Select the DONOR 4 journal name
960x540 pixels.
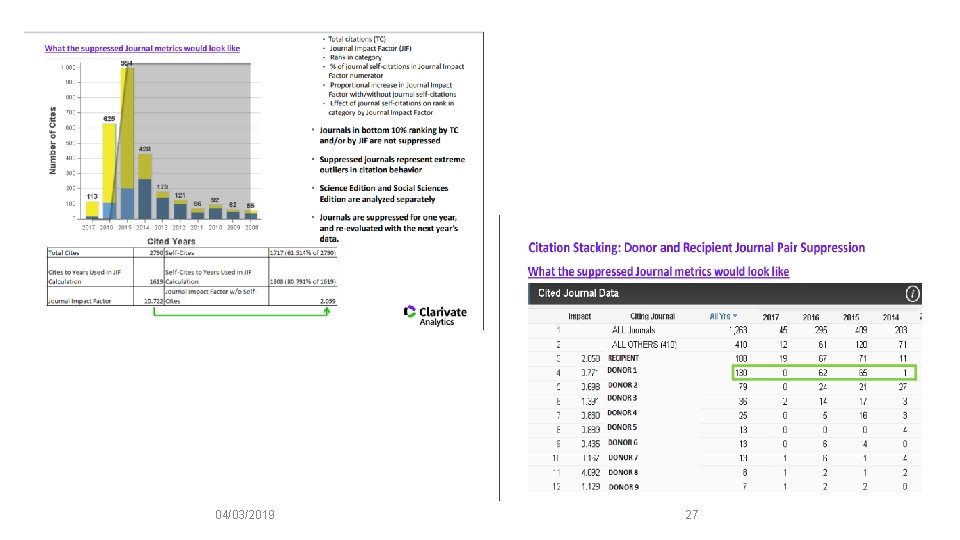[622, 413]
